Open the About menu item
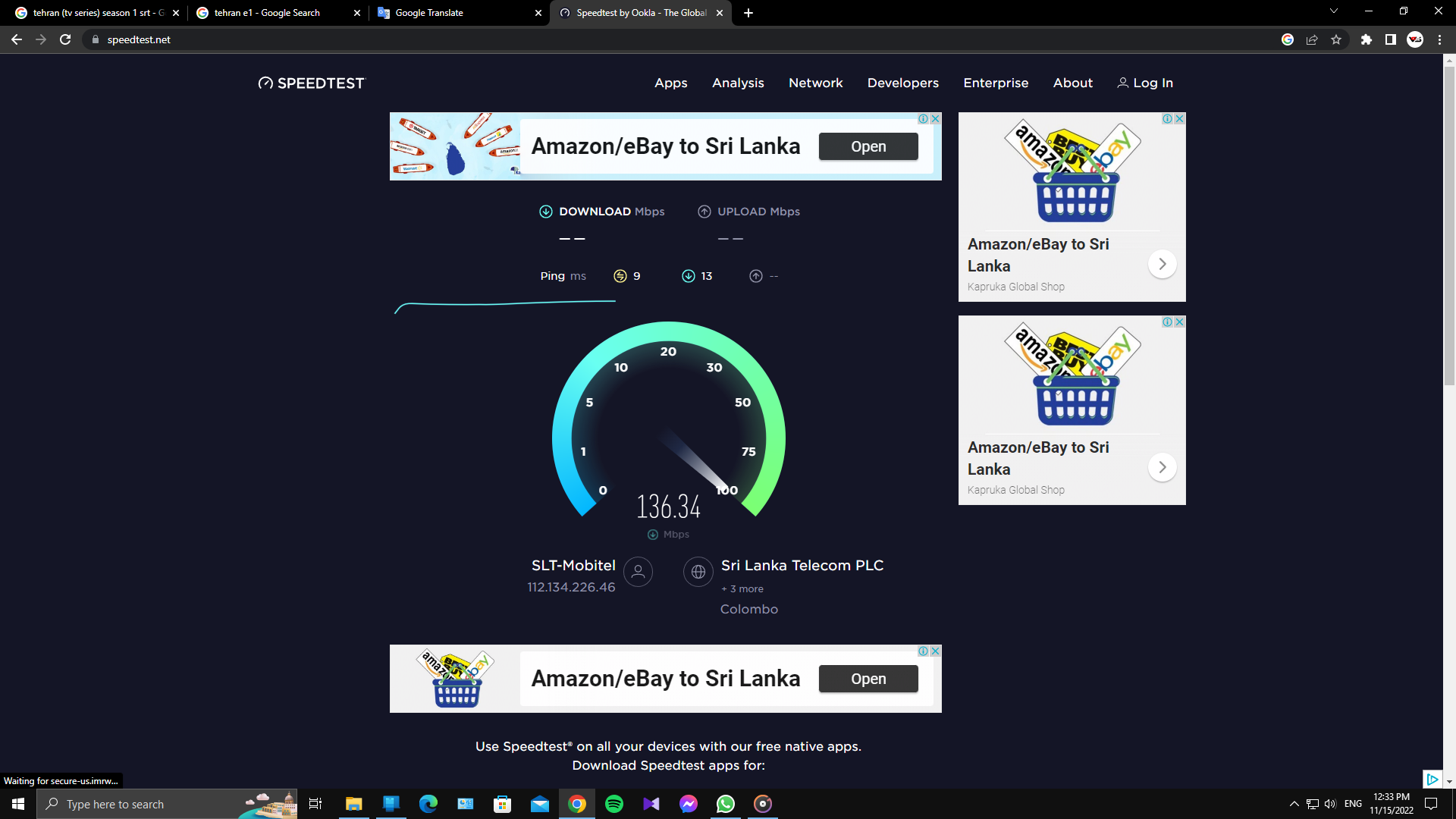Screen dimensions: 1456x819 click(1073, 83)
